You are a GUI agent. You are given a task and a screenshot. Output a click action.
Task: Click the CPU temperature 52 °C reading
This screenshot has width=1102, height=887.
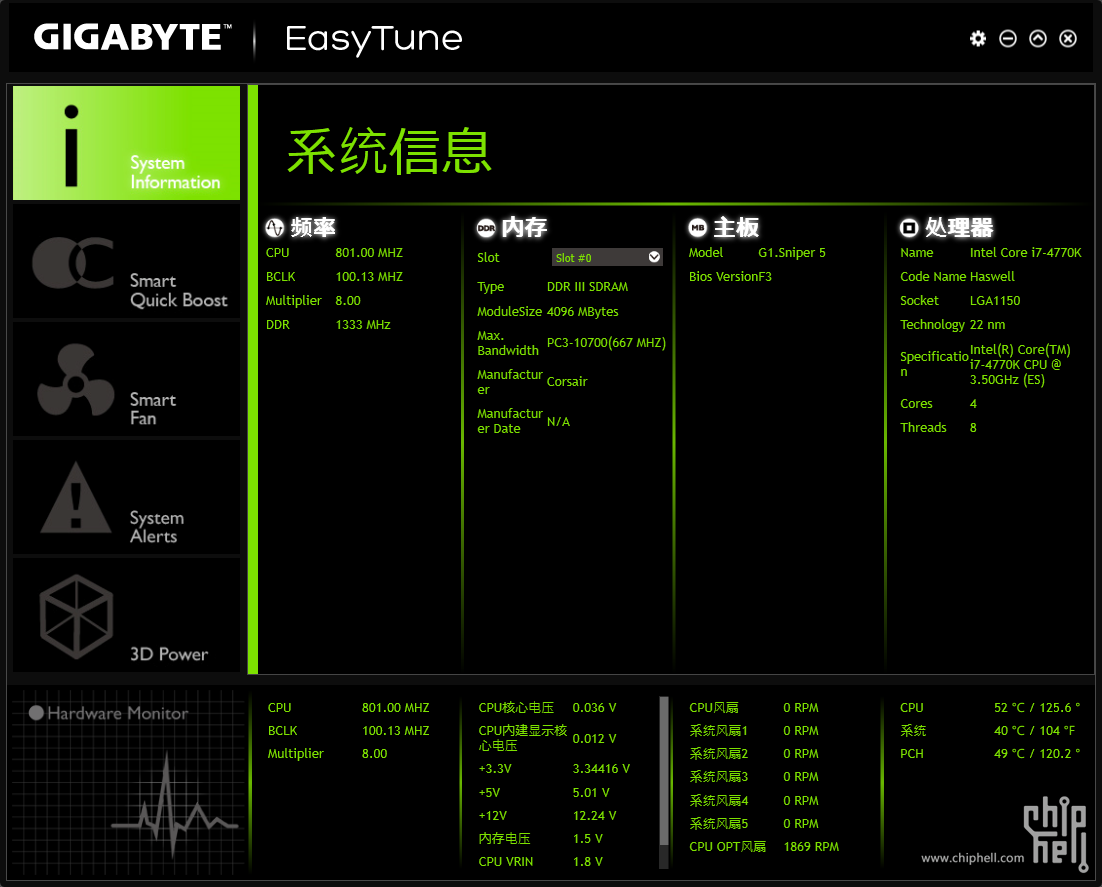(x=1037, y=708)
